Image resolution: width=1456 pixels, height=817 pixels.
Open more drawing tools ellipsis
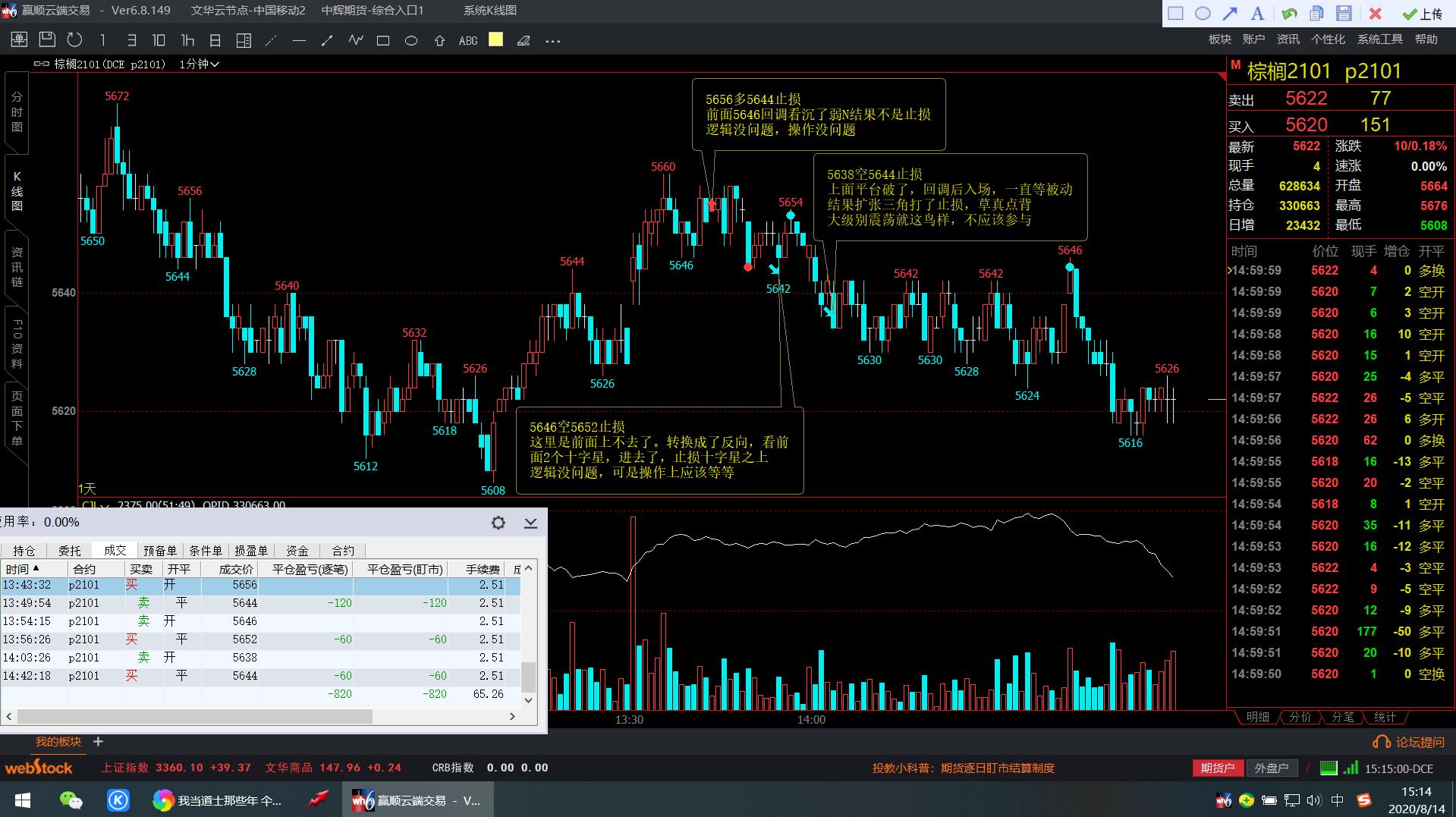[552, 41]
